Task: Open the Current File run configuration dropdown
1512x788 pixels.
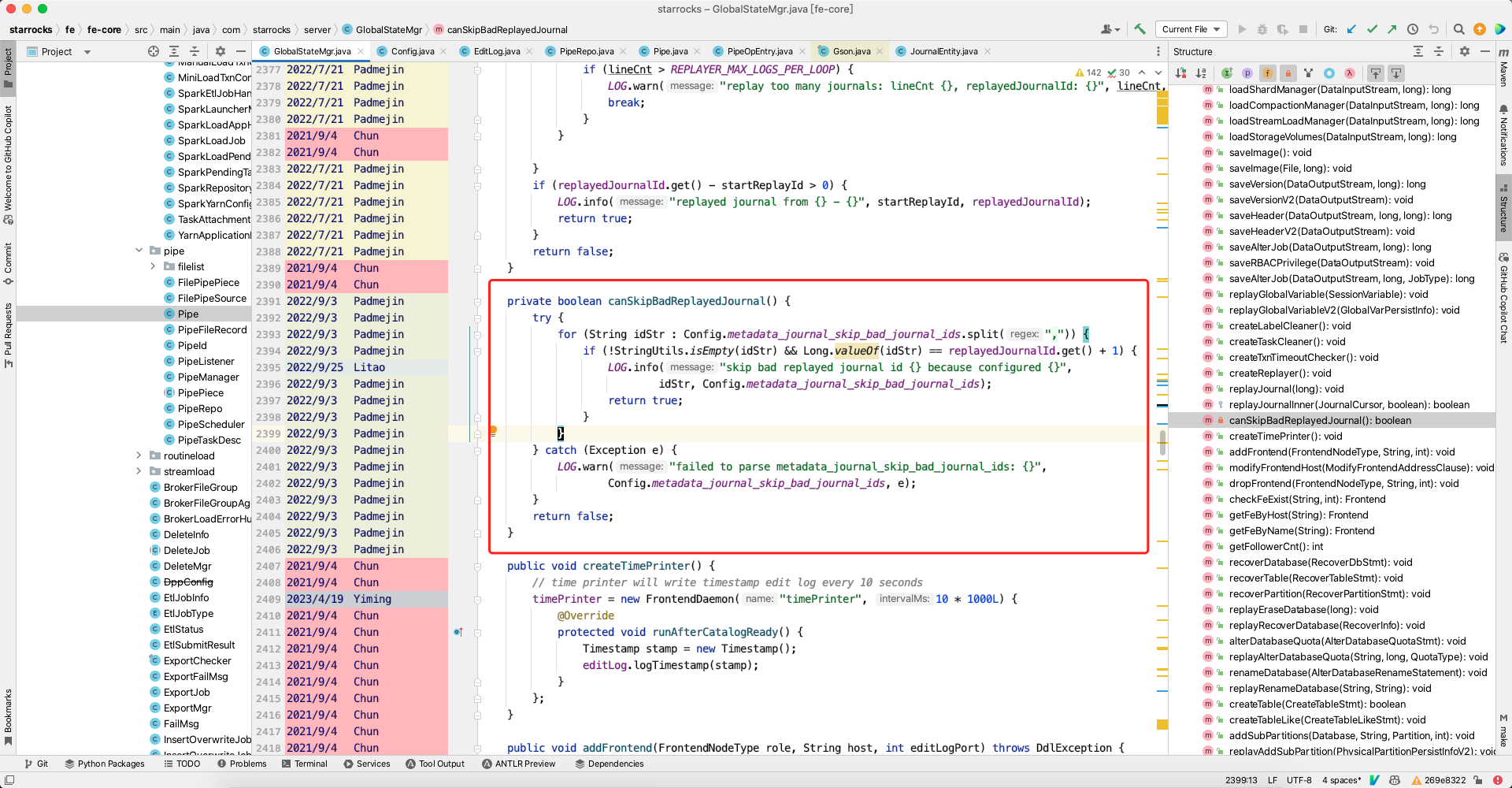Action: pyautogui.click(x=1191, y=29)
